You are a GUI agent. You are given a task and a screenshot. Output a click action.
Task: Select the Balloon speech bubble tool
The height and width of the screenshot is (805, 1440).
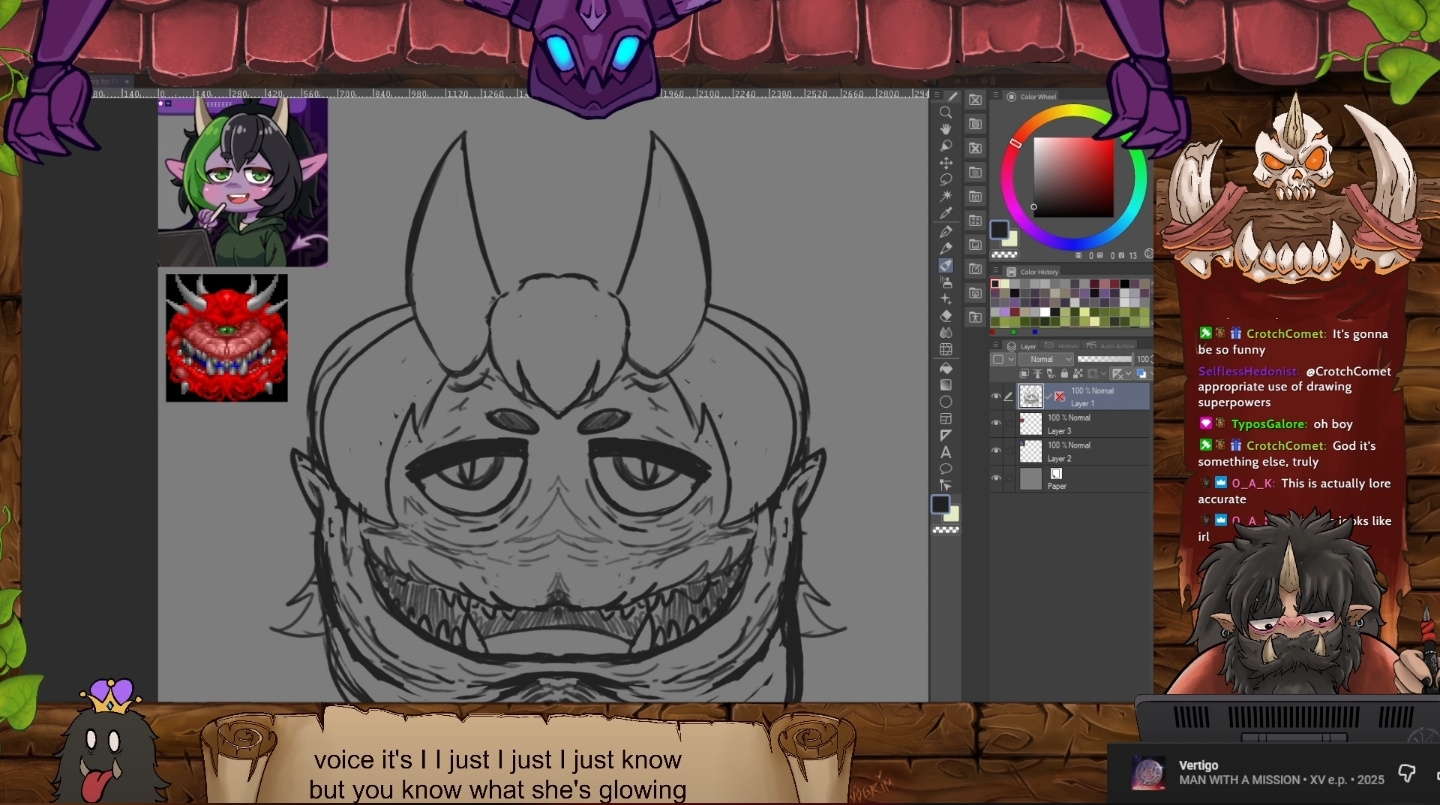point(946,469)
